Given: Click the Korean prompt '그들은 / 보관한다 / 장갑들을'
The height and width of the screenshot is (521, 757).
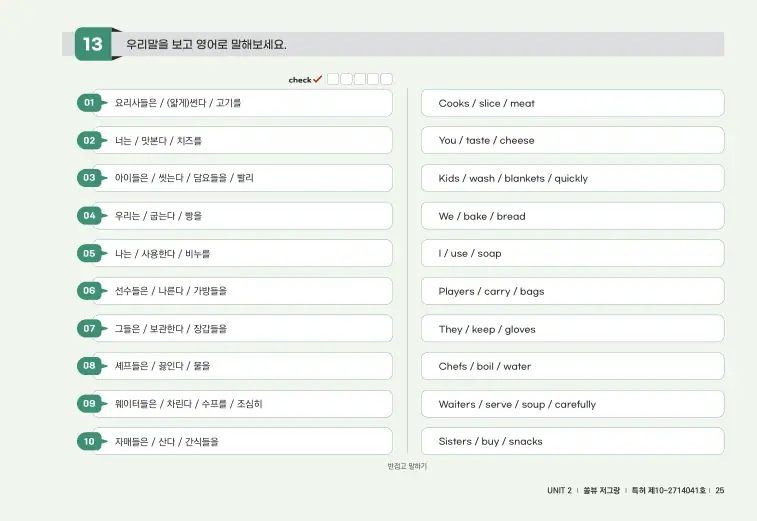Looking at the screenshot, I should pos(170,329).
